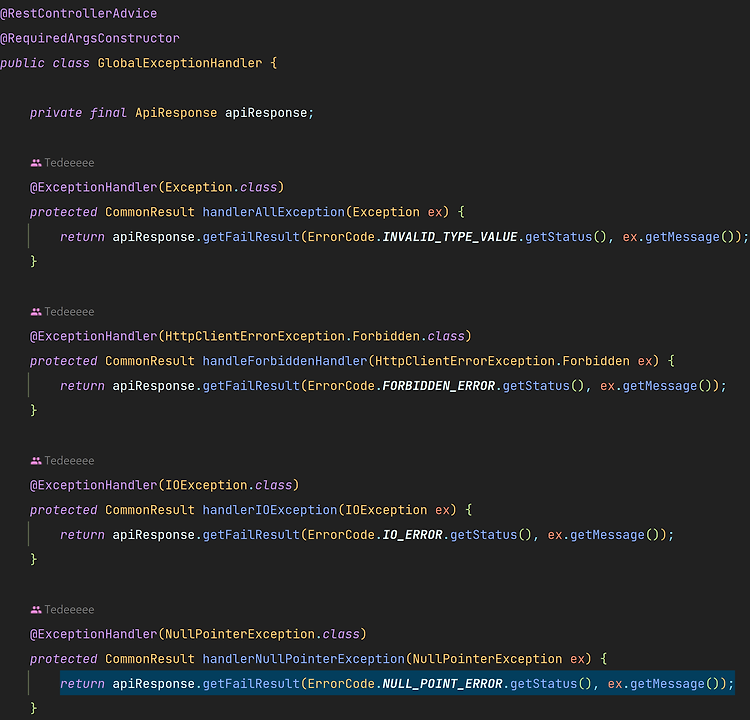The image size is (750, 720).
Task: Click the INVALID_TYPE_VALUE constant
Action: point(450,237)
